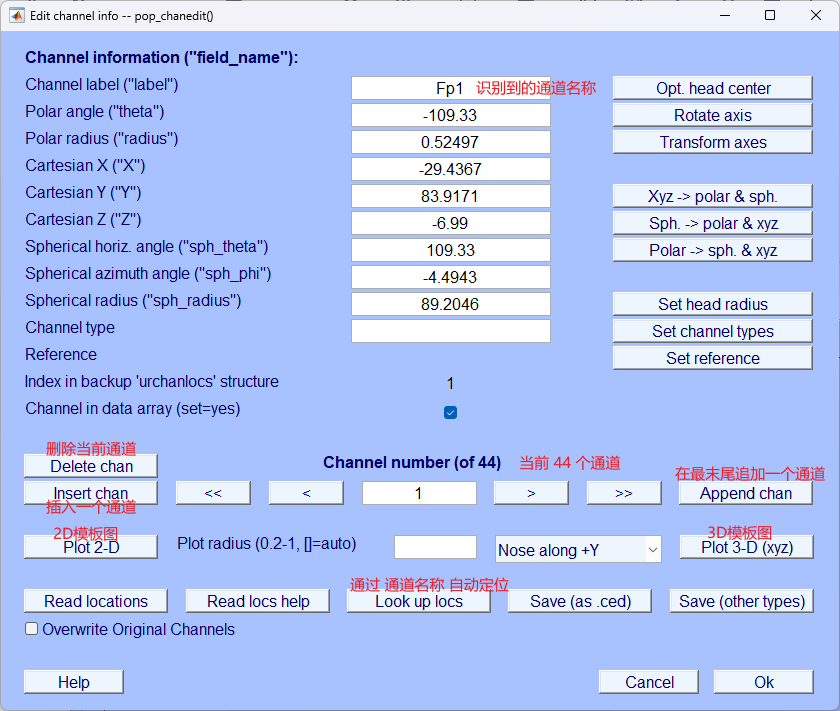Click the Sph. -> polar & xyz button
The image size is (840, 711).
(712, 223)
